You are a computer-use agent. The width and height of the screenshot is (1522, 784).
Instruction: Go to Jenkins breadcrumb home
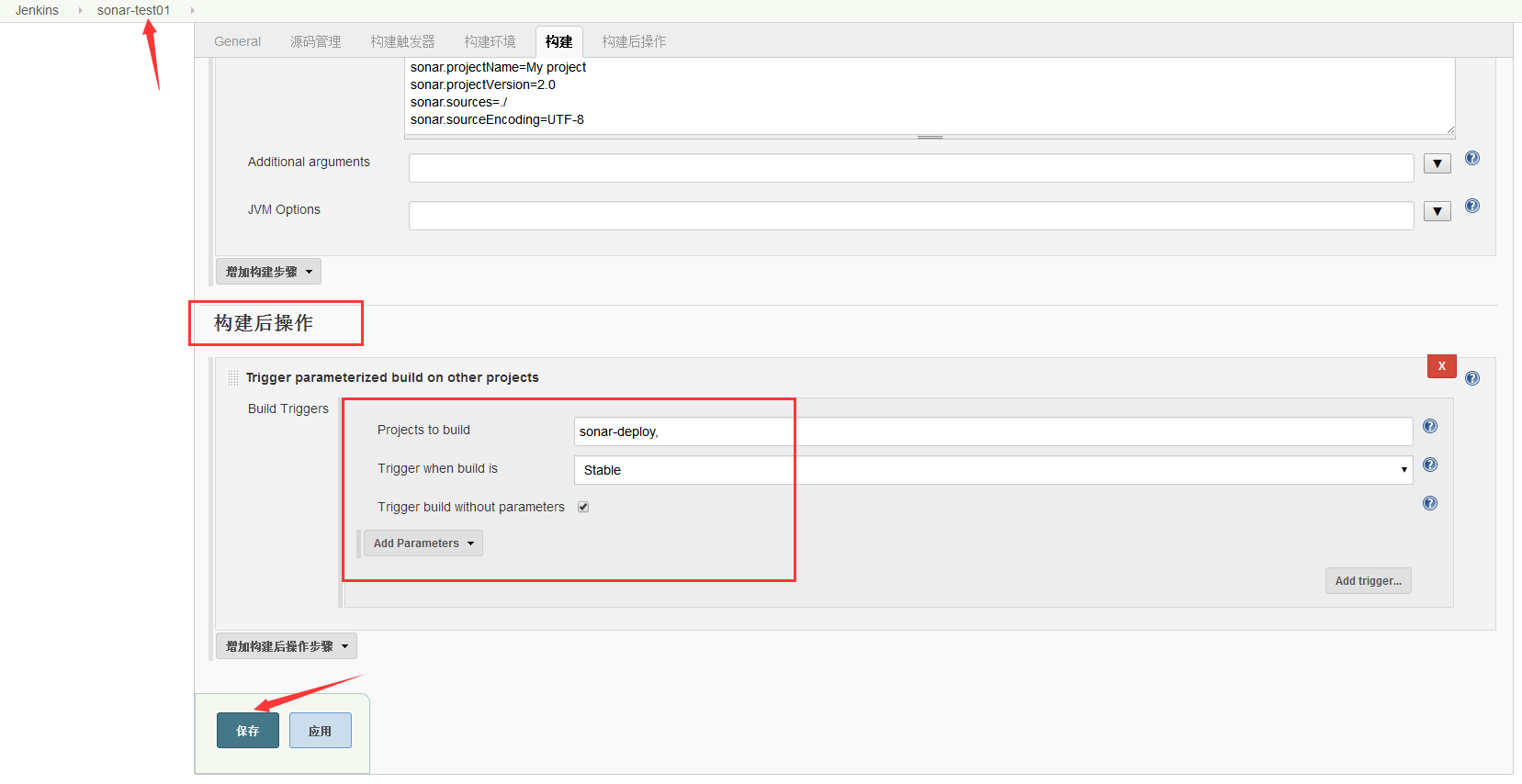pyautogui.click(x=37, y=10)
